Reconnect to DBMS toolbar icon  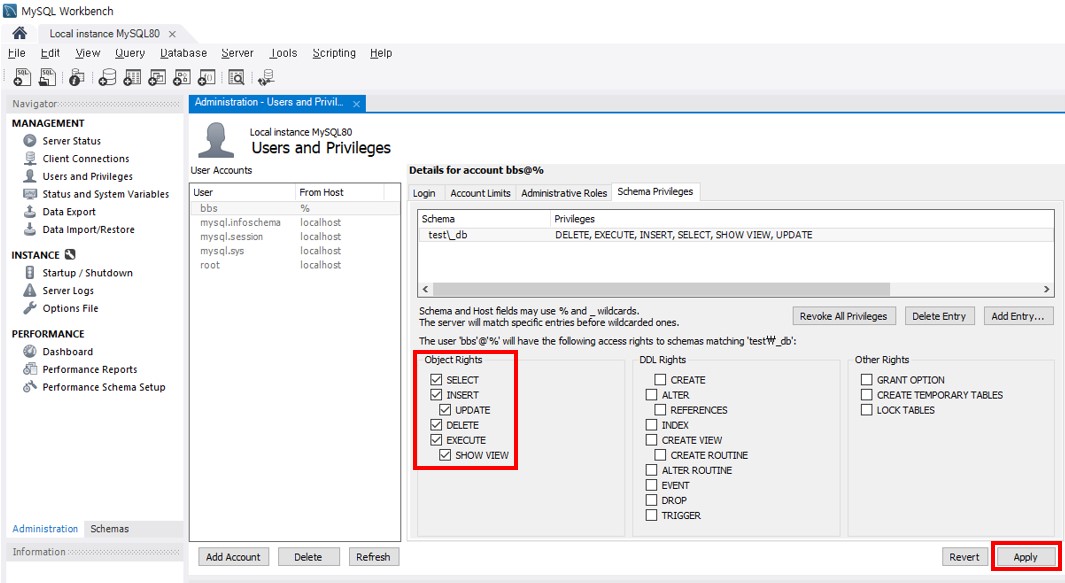tap(266, 77)
